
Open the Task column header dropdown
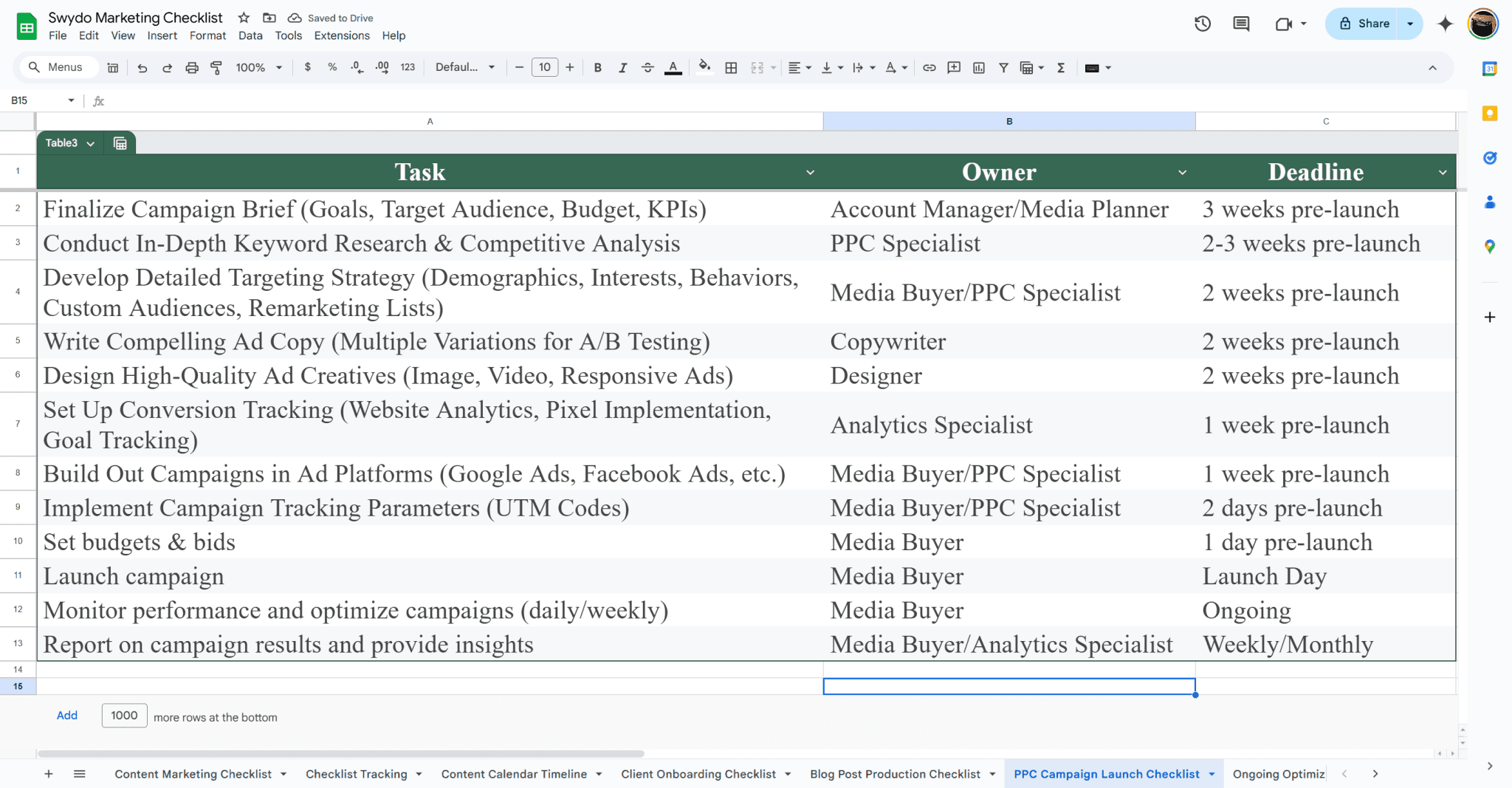[x=810, y=171]
